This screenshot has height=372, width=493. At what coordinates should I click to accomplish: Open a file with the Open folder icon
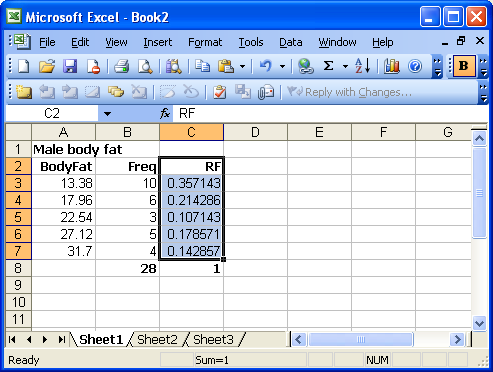[x=47, y=66]
